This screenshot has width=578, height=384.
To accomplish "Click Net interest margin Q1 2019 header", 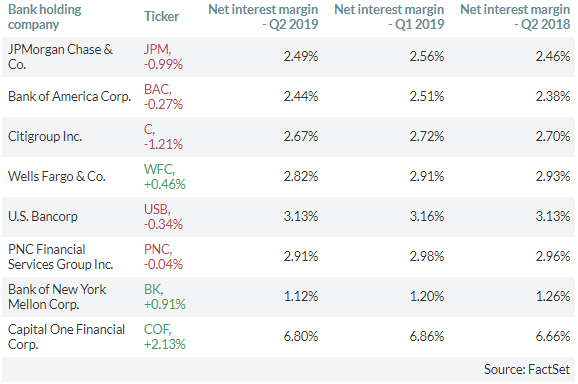I will (389, 17).
